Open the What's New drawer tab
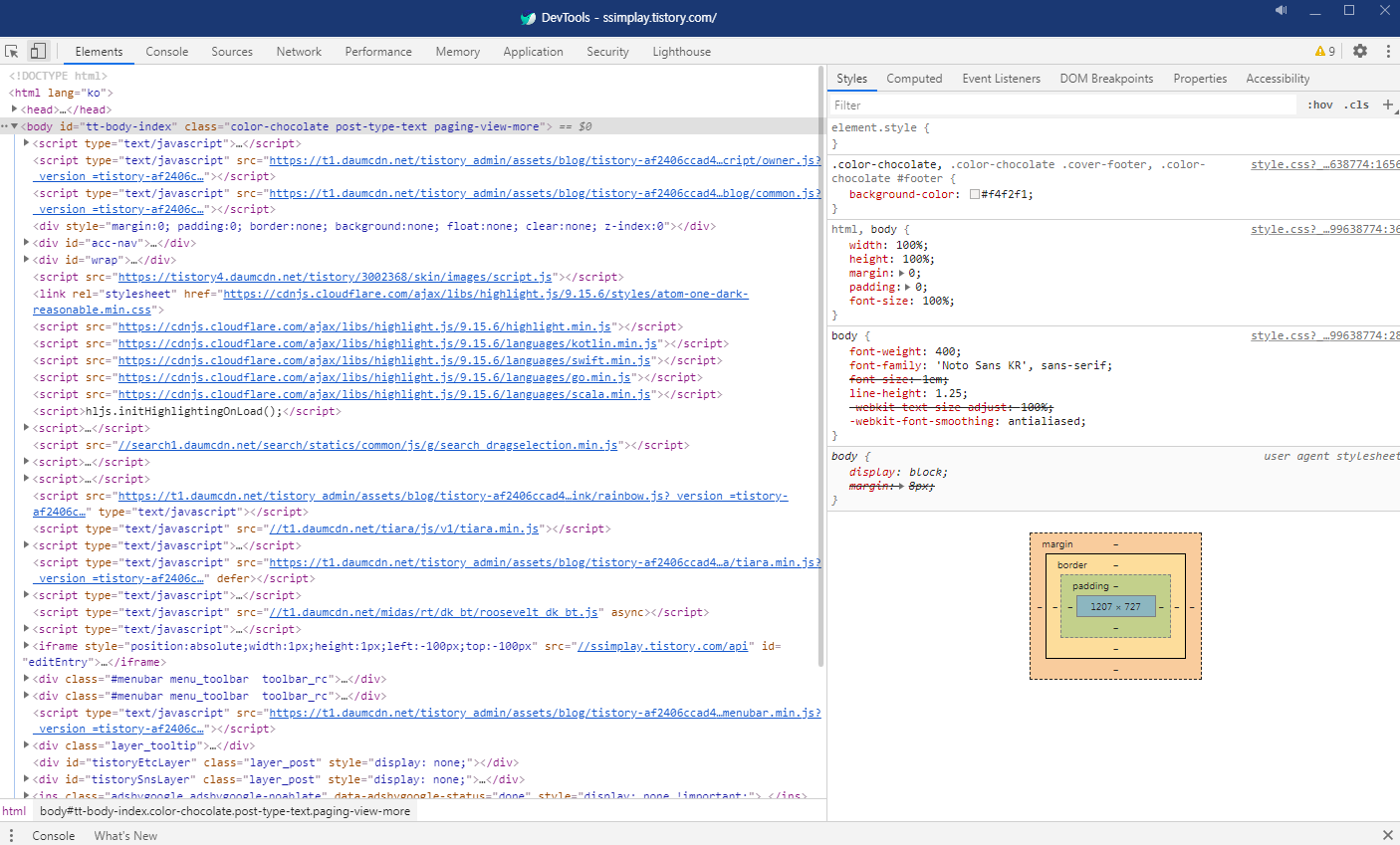The image size is (1400, 845). coord(125,836)
